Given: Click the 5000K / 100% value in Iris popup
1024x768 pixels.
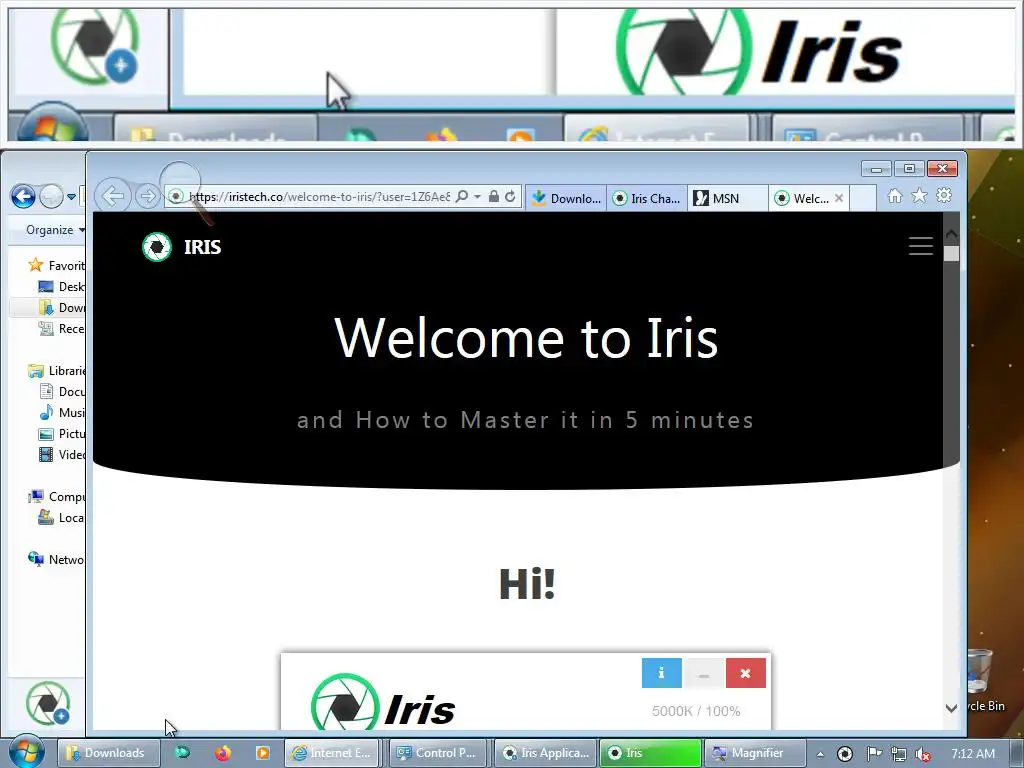Looking at the screenshot, I should (696, 711).
